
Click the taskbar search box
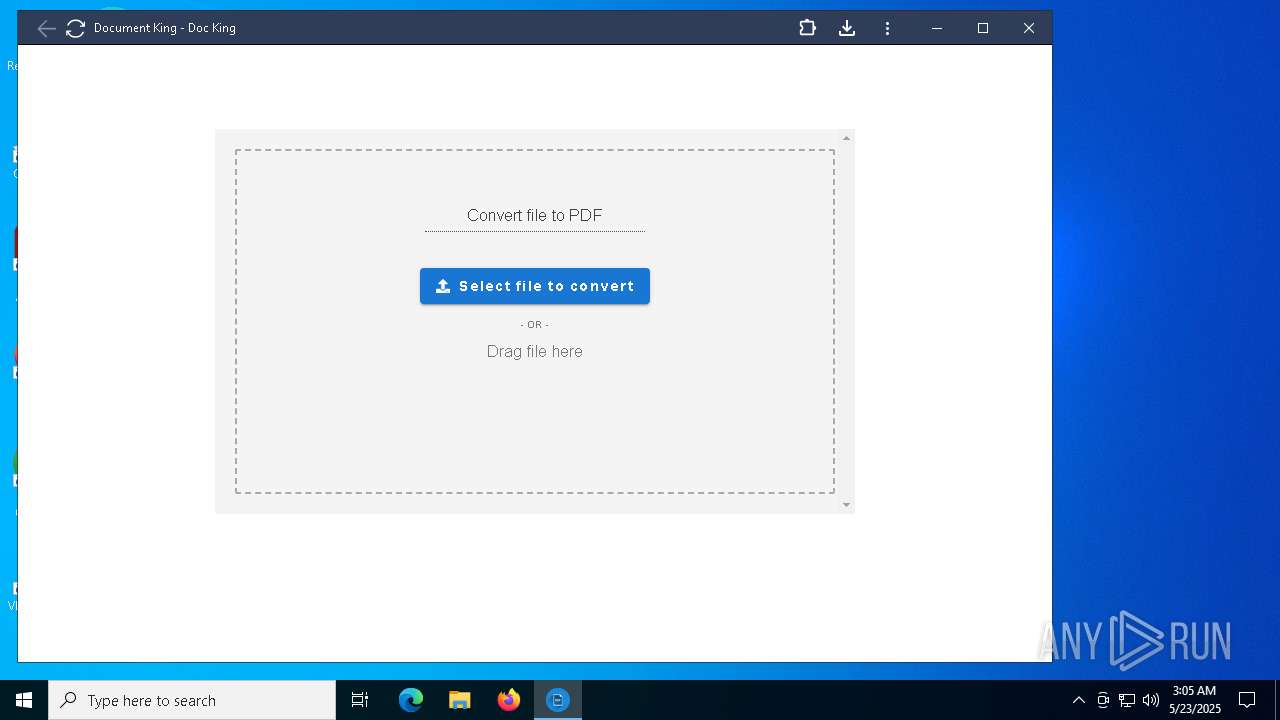[192, 700]
